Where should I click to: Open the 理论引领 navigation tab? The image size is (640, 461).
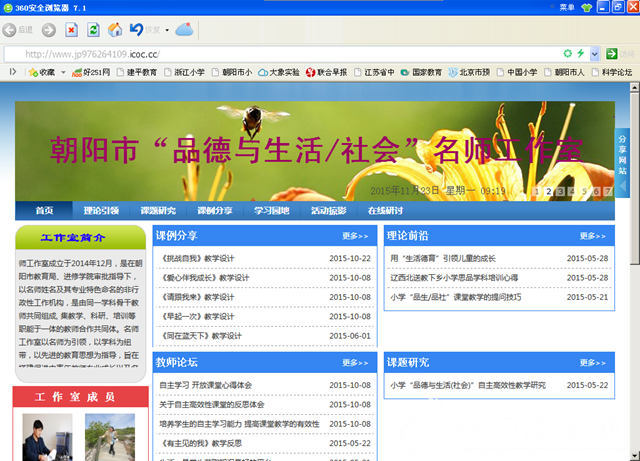tap(101, 211)
